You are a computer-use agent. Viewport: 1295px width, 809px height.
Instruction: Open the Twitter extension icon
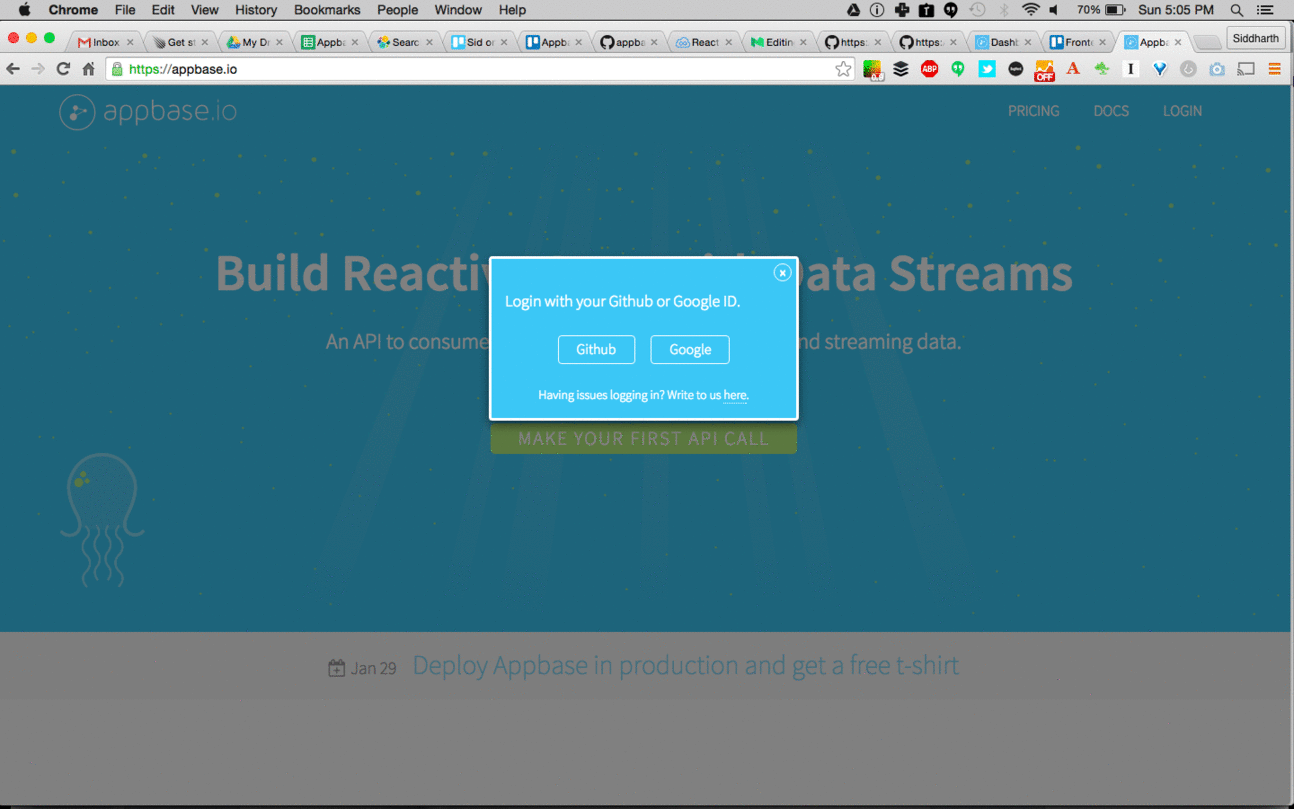[987, 69]
